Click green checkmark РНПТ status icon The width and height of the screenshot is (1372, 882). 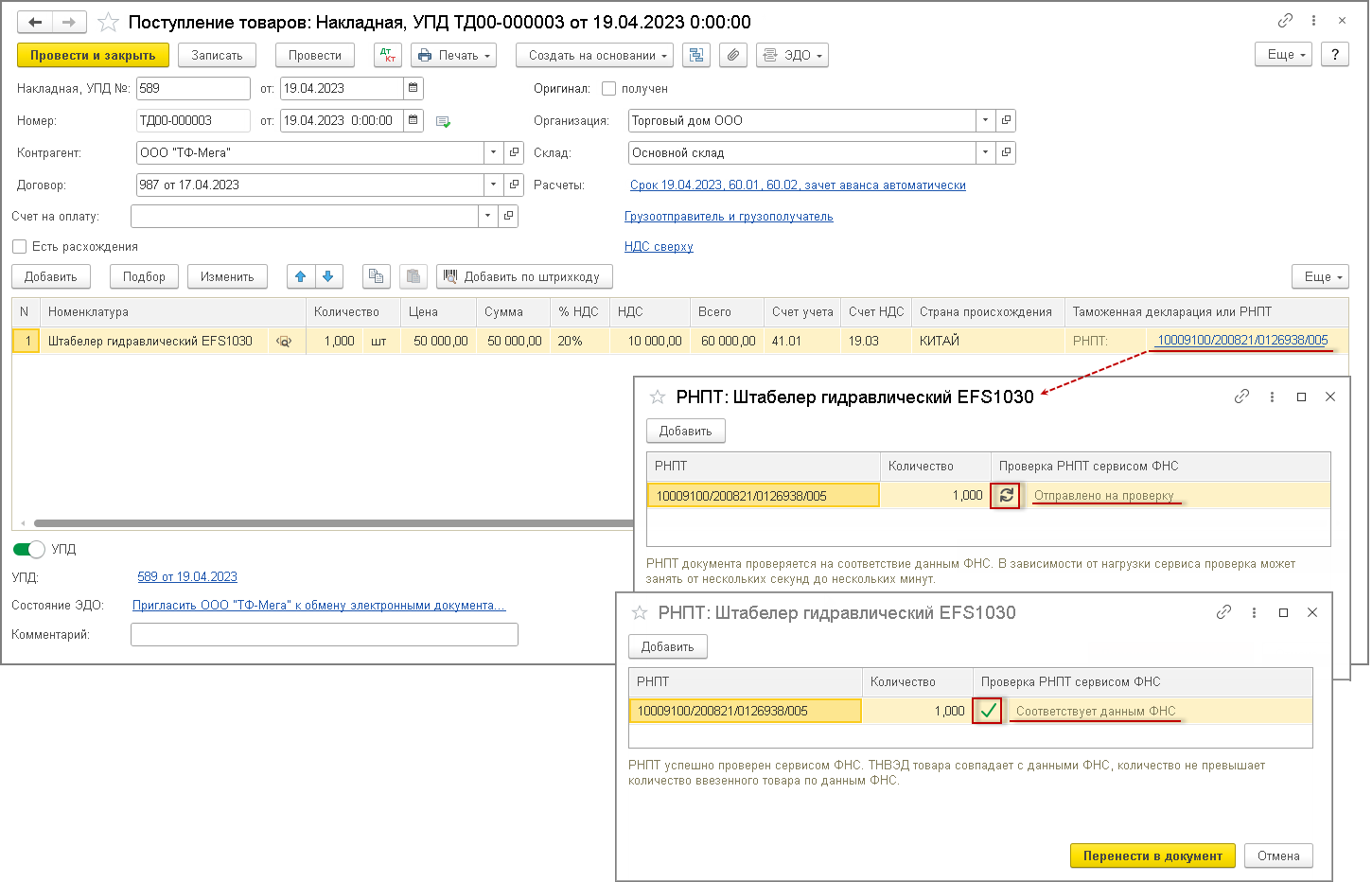point(987,711)
